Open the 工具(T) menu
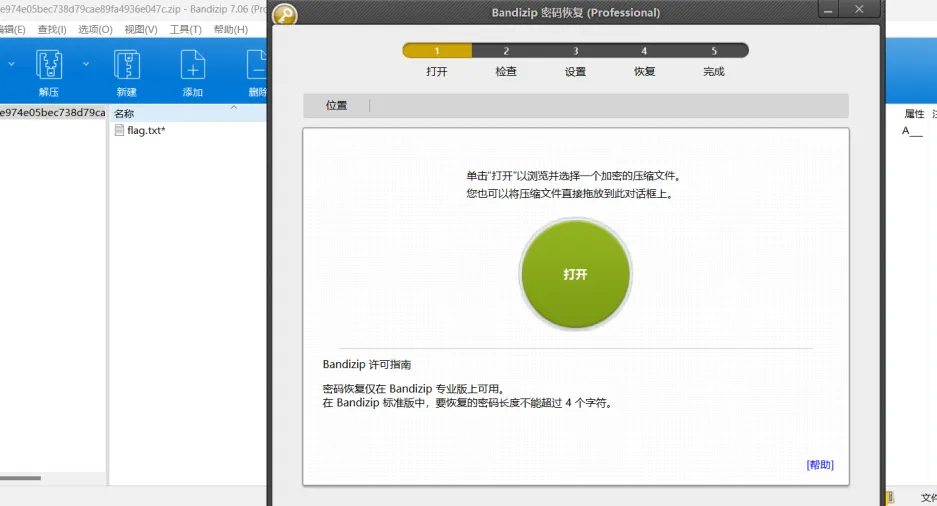The image size is (937, 506). click(185, 29)
